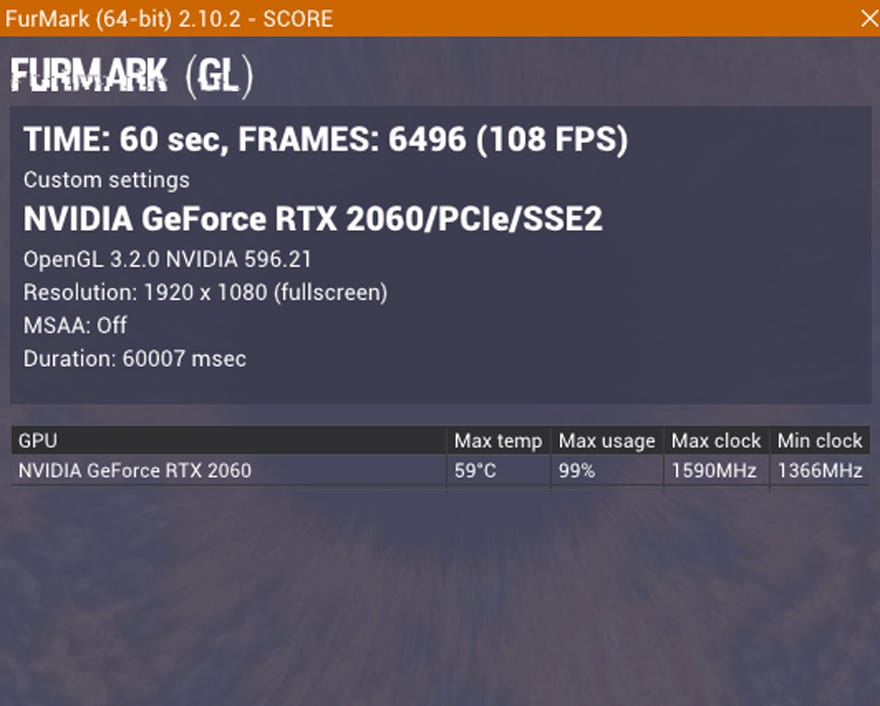Click the FurMark (64-bit) 2.10.2 title bar
This screenshot has height=706, width=880.
pos(440,19)
